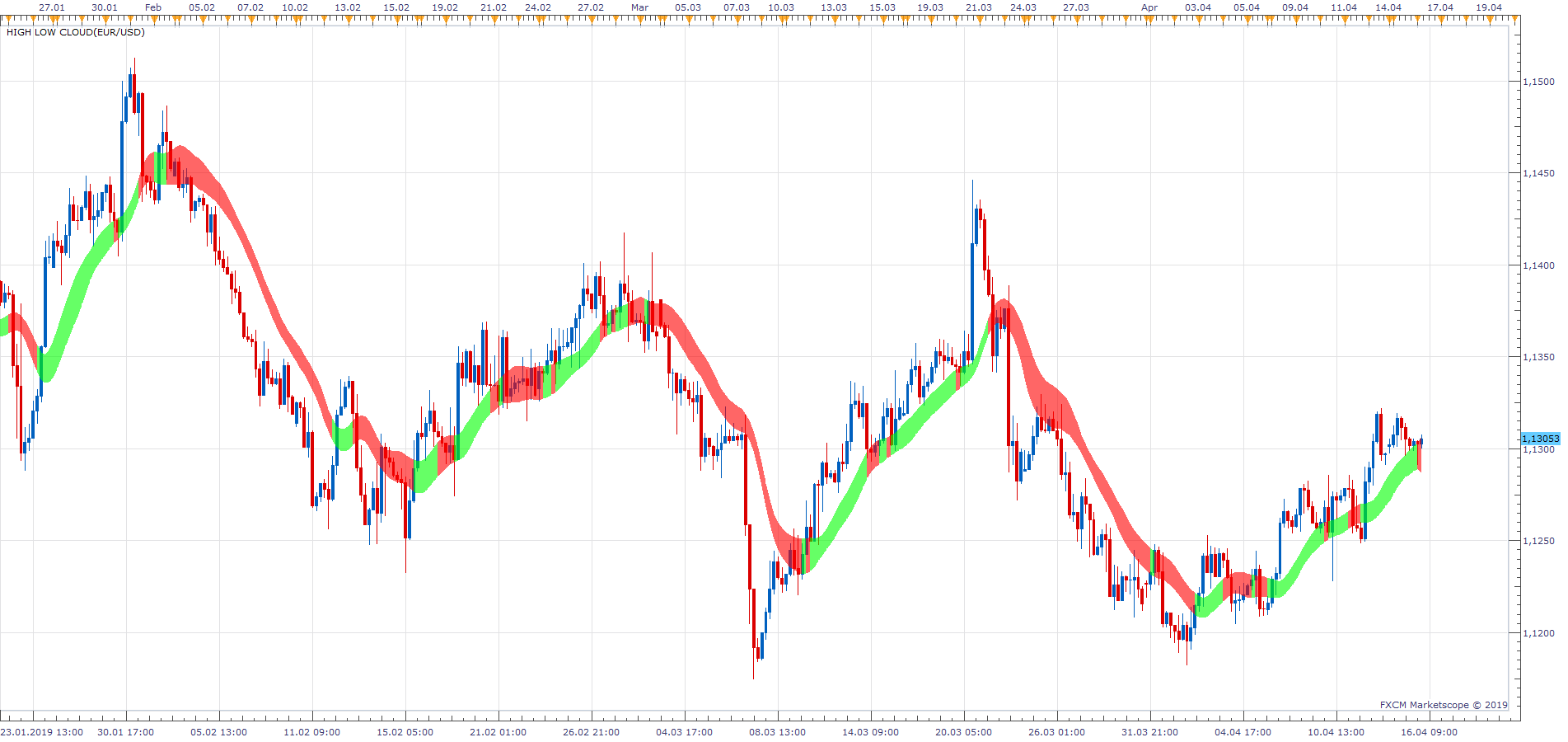Click the top timeline date 21.02

point(494,7)
